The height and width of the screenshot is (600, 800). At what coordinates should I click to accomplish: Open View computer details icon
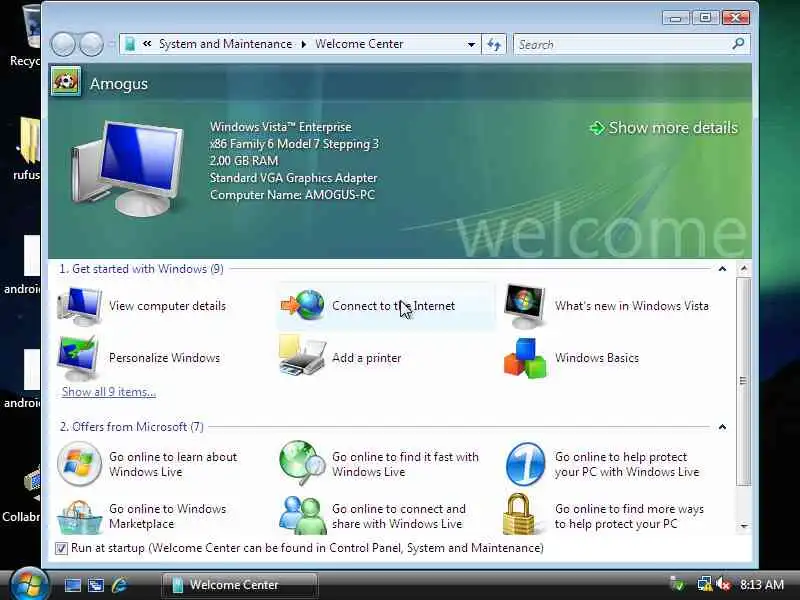[x=80, y=306]
